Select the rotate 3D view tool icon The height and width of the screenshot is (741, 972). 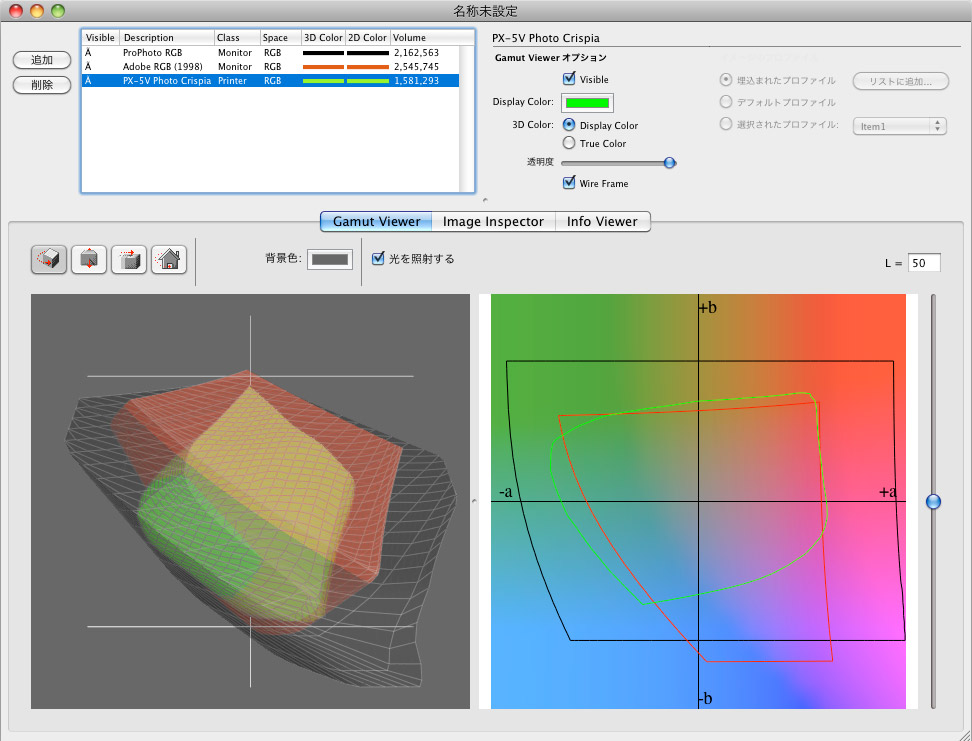click(49, 259)
